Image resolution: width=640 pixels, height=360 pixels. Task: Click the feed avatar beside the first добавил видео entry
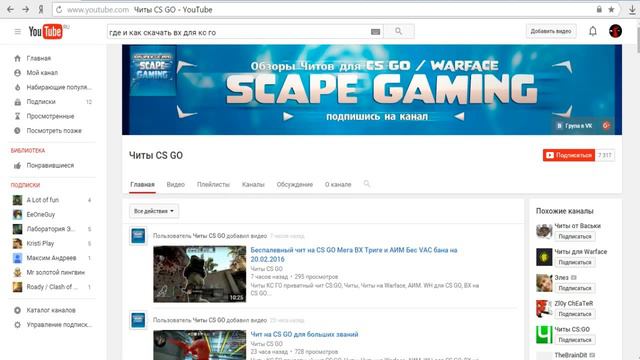pos(138,236)
